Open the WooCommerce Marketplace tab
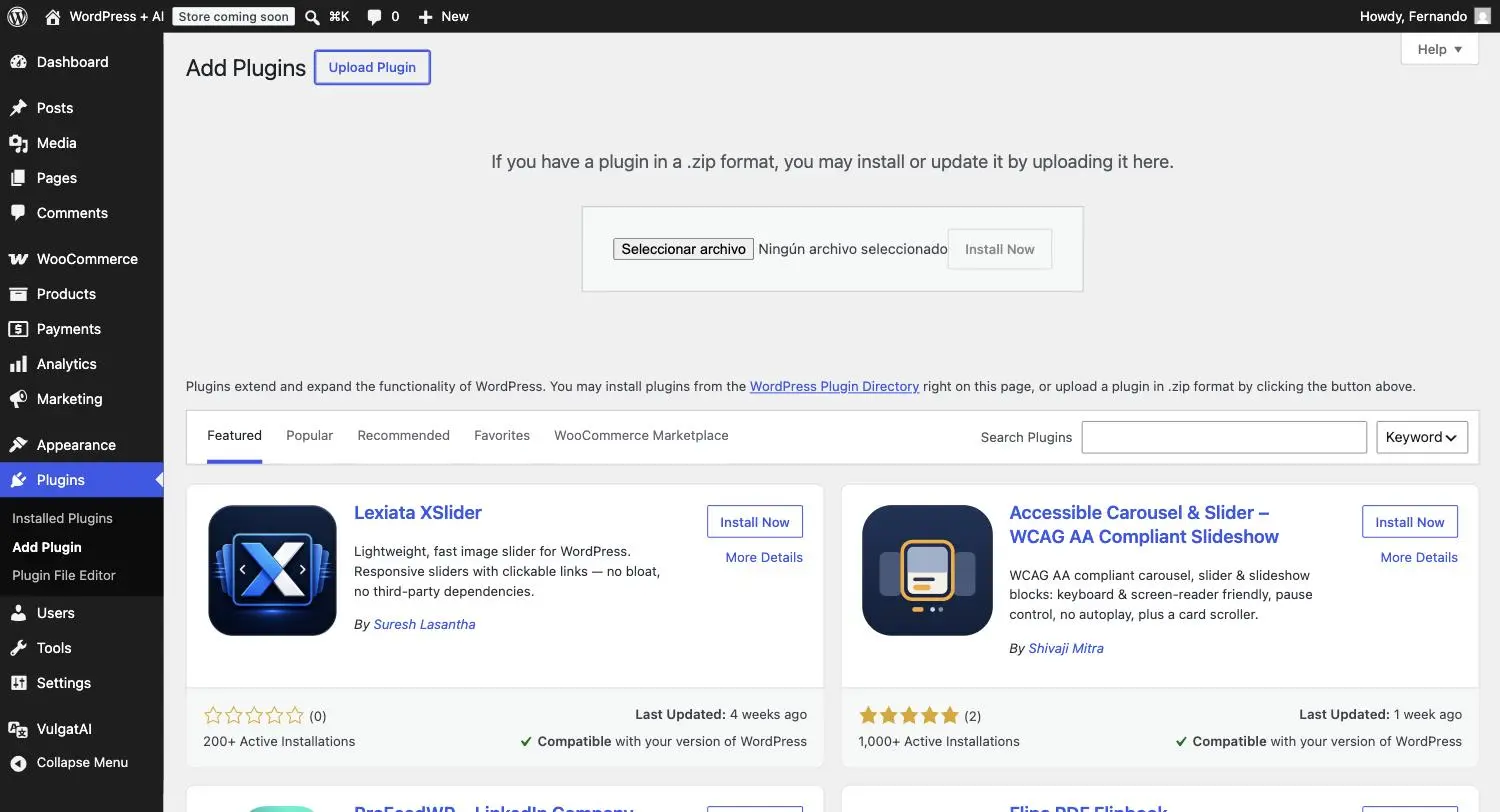This screenshot has height=812, width=1500. tap(641, 436)
